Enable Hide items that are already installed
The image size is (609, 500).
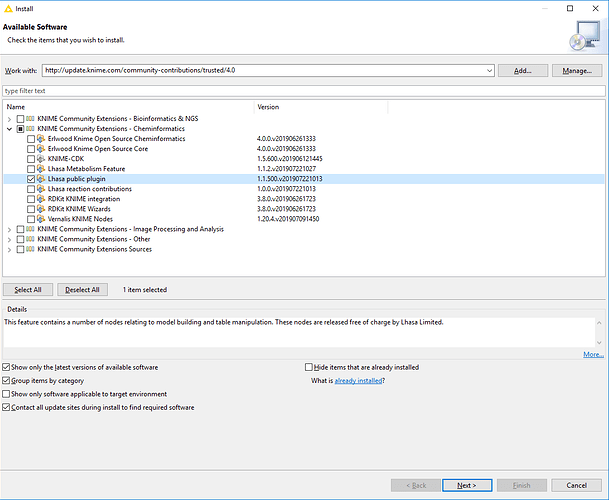click(x=308, y=367)
